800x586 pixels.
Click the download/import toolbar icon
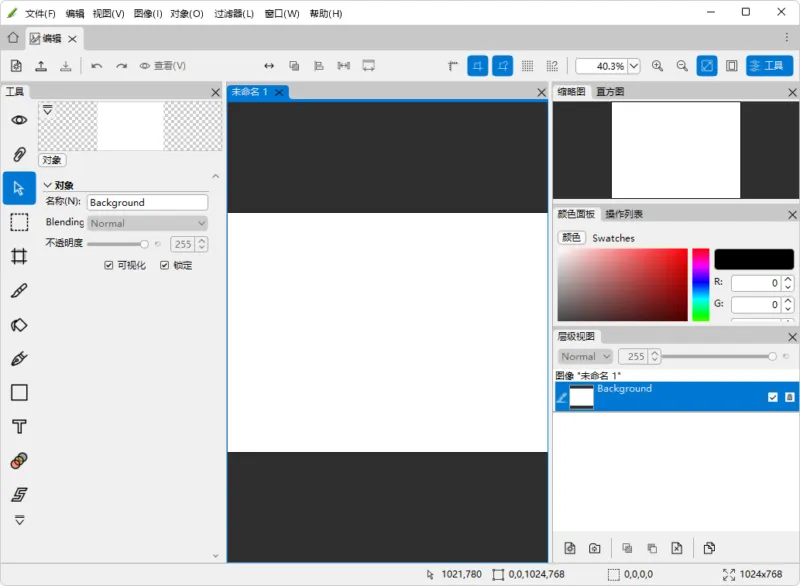pyautogui.click(x=65, y=66)
